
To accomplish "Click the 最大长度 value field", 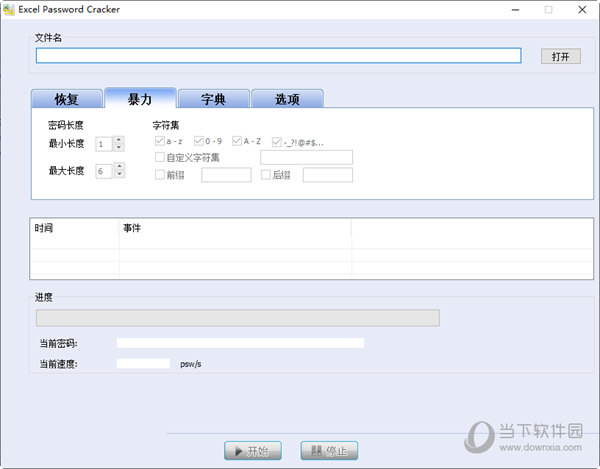I will (104, 171).
